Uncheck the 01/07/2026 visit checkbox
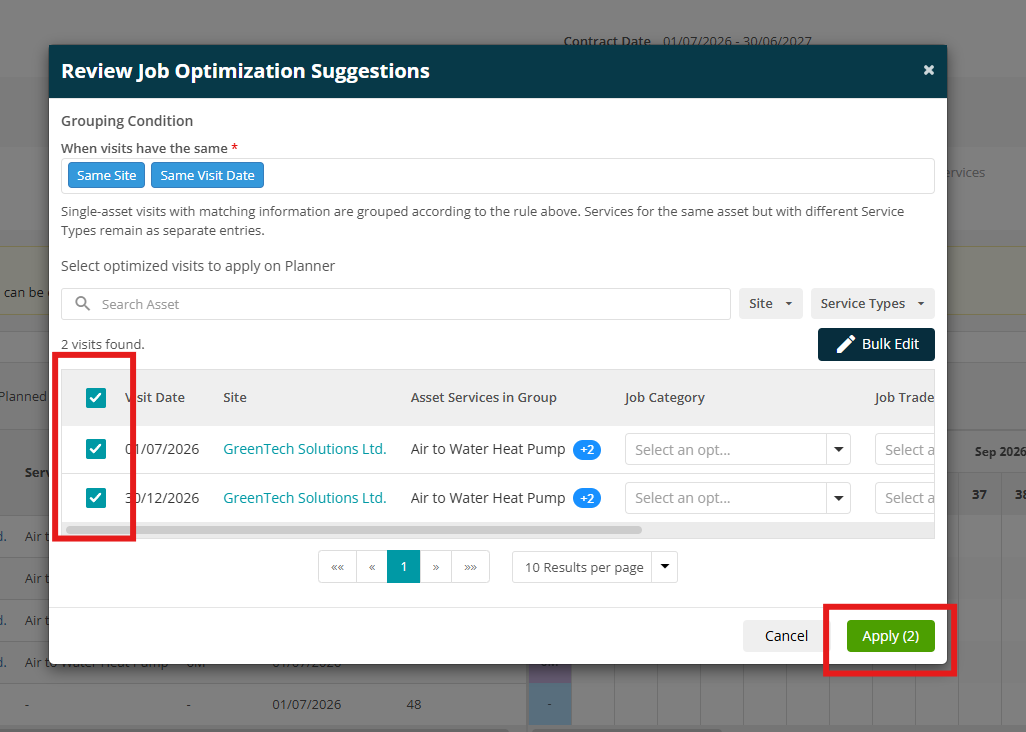Viewport: 1026px width, 732px height. coord(96,449)
